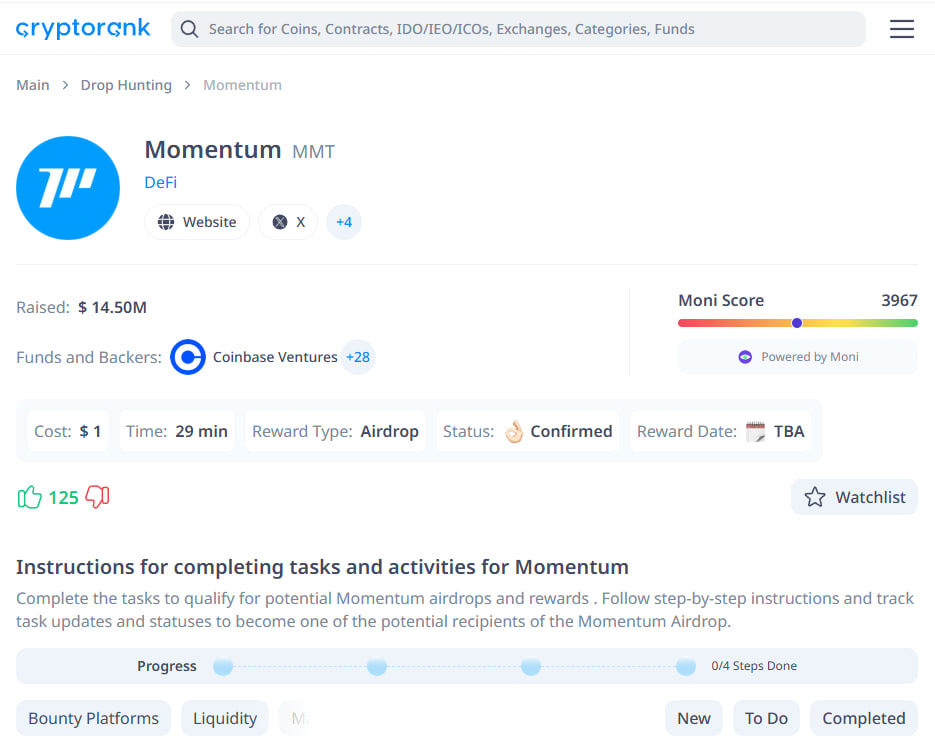Focus the search input field

(x=518, y=29)
